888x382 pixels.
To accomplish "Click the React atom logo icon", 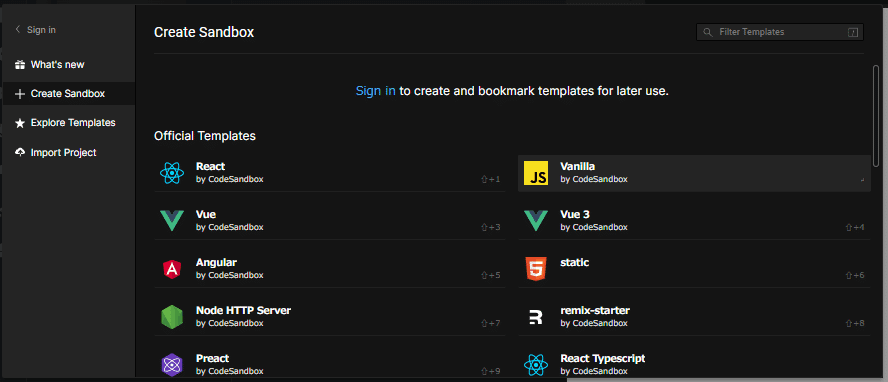I will 172,173.
